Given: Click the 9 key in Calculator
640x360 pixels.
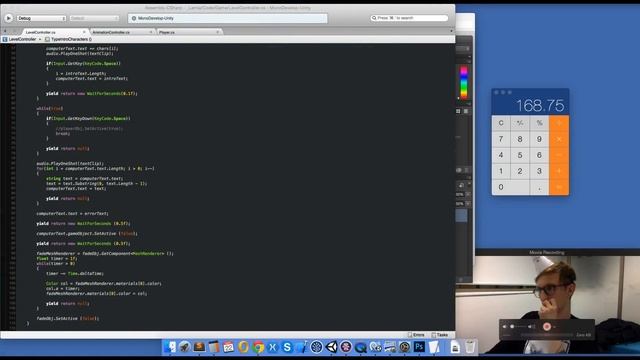Looking at the screenshot, I should [539, 139].
